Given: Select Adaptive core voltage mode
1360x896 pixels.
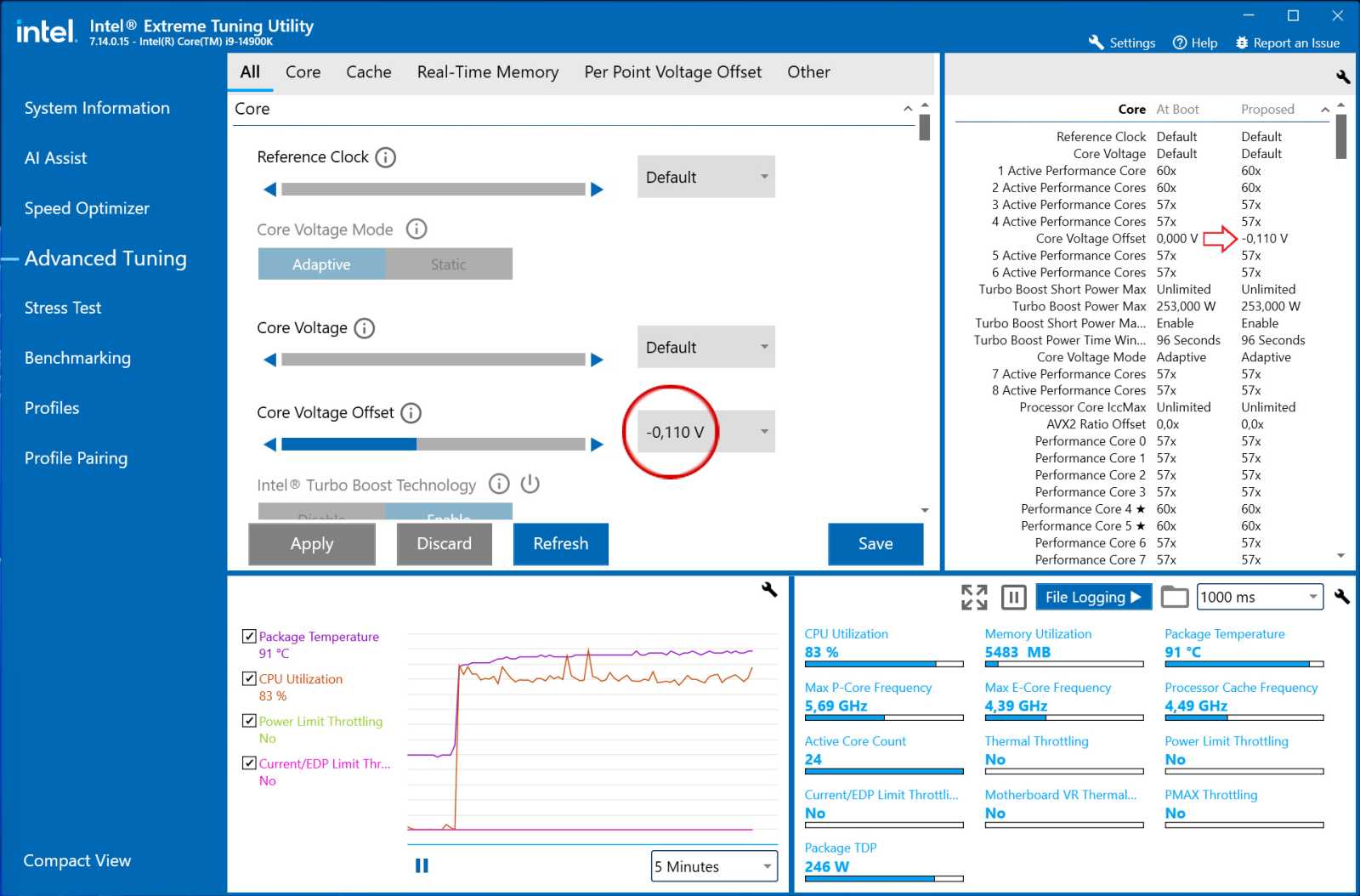Looking at the screenshot, I should point(321,264).
